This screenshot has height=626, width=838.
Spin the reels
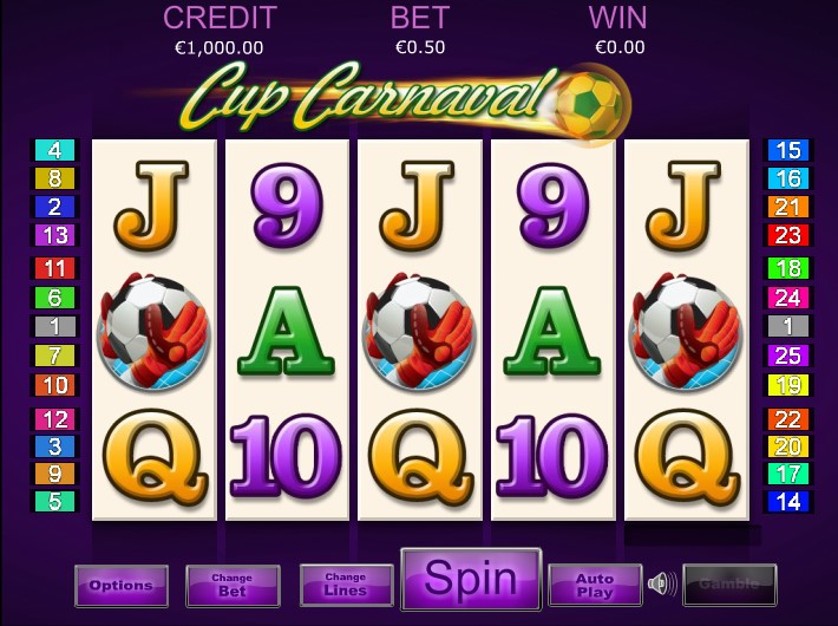point(471,579)
